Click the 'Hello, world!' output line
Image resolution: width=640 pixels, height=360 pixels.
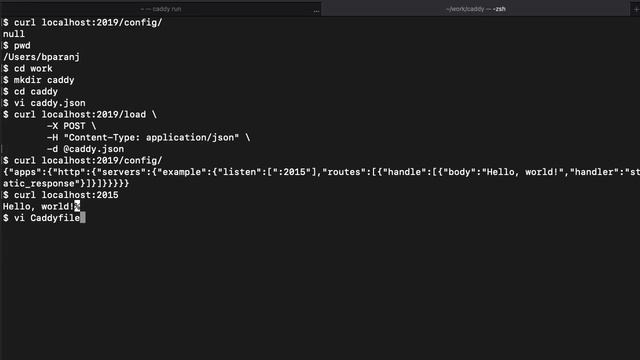[41, 207]
